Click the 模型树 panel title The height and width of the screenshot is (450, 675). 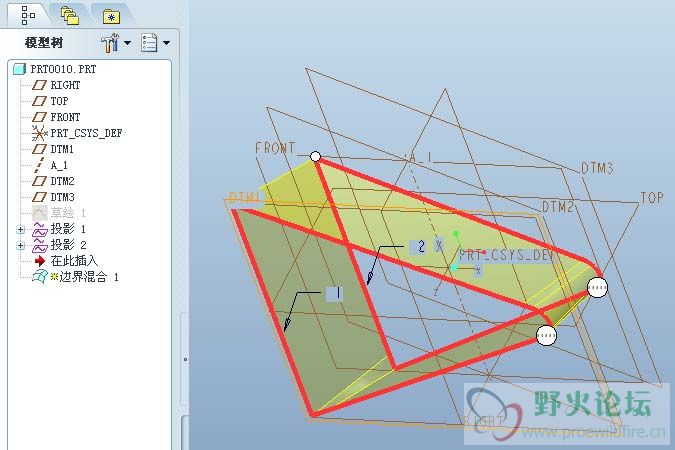[43, 43]
